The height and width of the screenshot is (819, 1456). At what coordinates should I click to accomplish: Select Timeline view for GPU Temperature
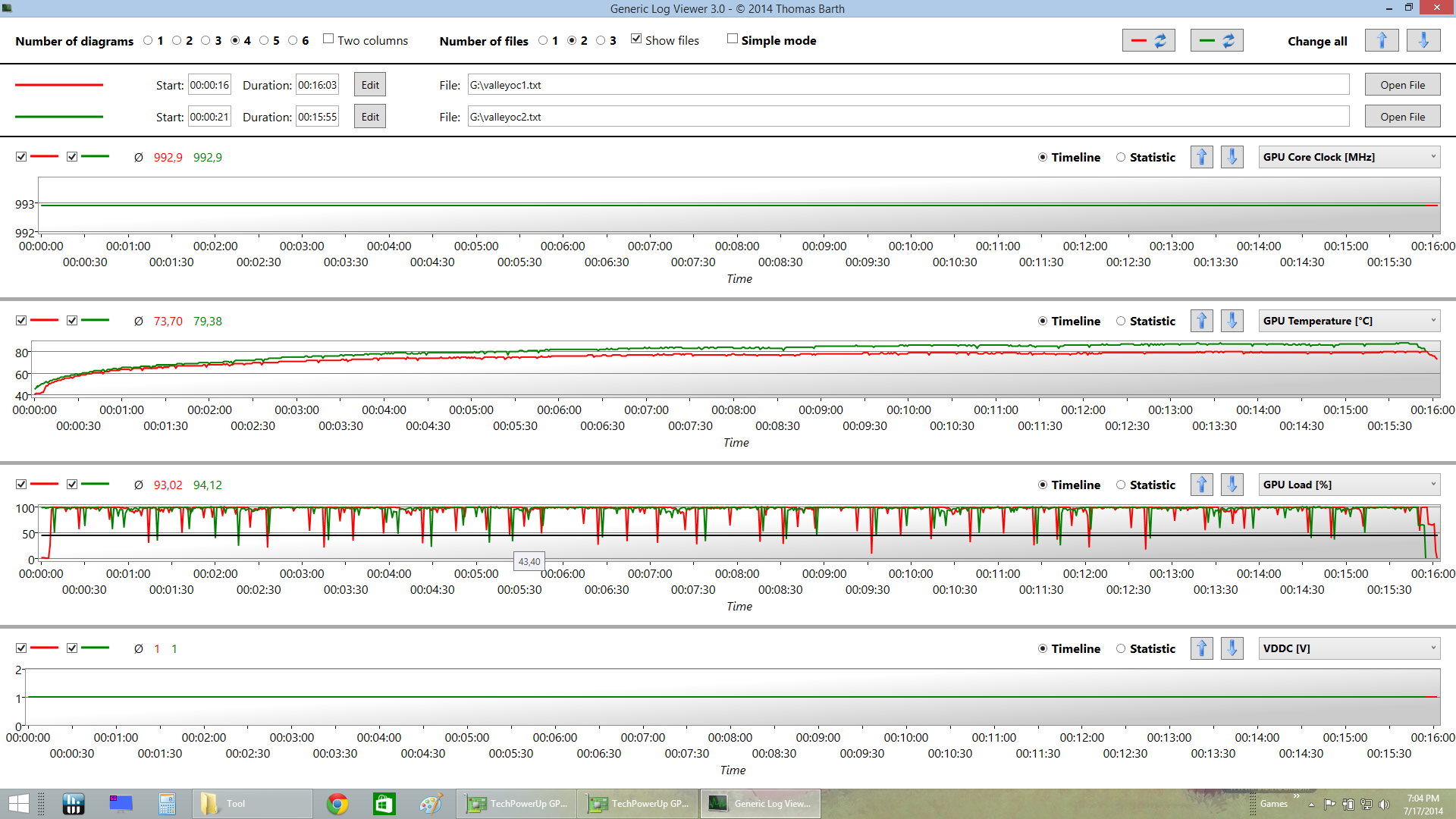click(x=1043, y=321)
